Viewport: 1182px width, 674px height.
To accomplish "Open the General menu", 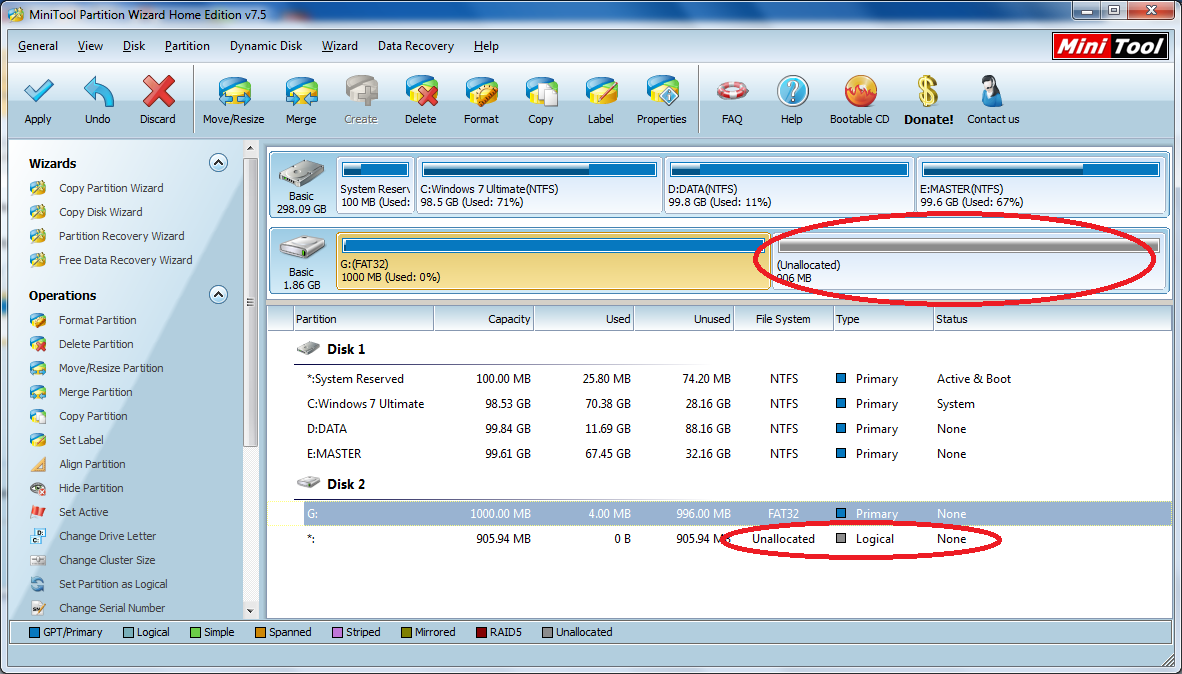I will tap(38, 46).
